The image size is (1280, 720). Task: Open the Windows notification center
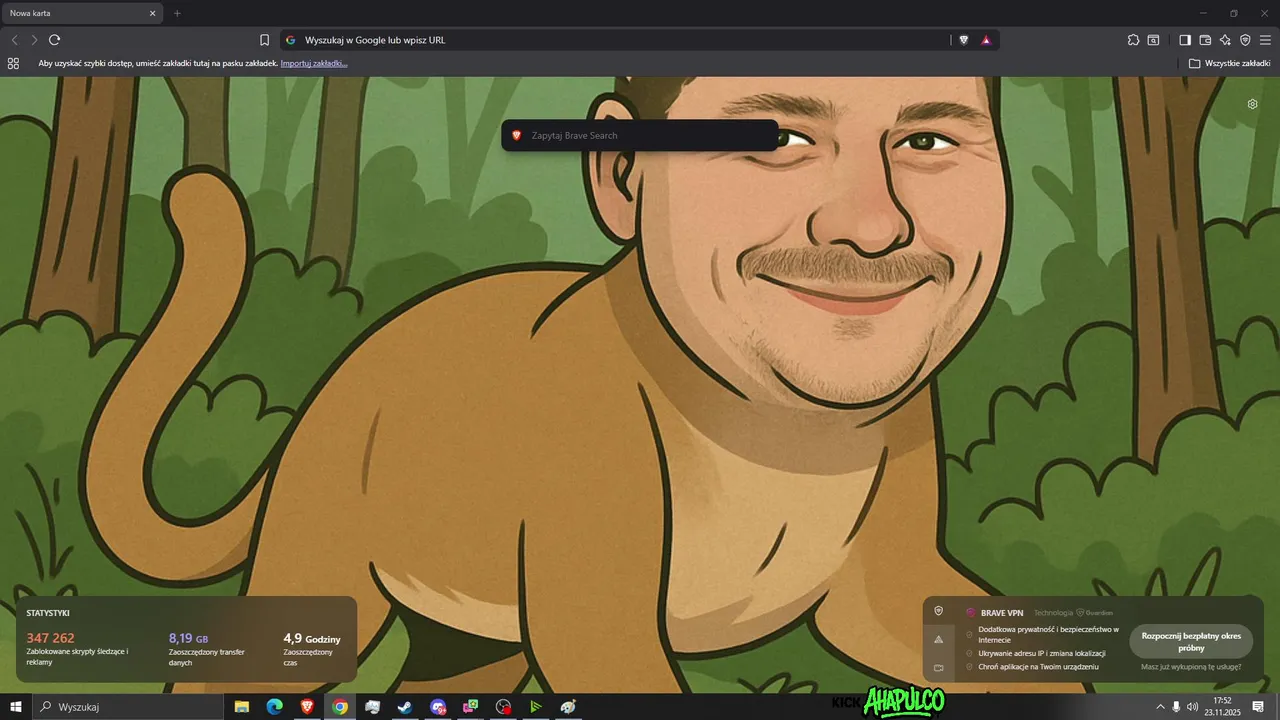(x=1258, y=707)
